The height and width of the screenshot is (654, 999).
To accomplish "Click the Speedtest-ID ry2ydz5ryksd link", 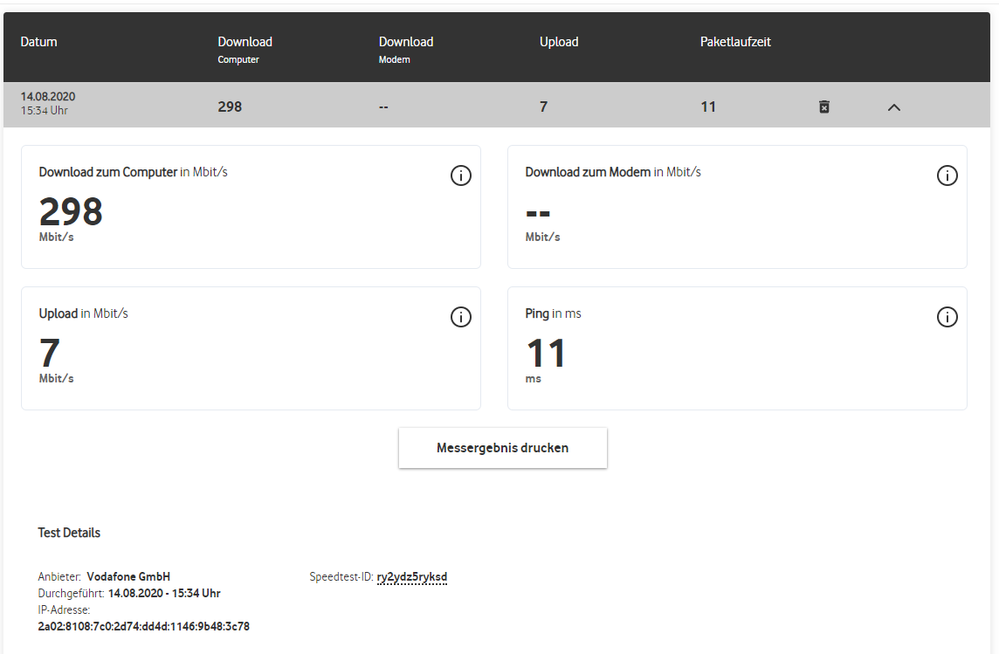I will [411, 577].
